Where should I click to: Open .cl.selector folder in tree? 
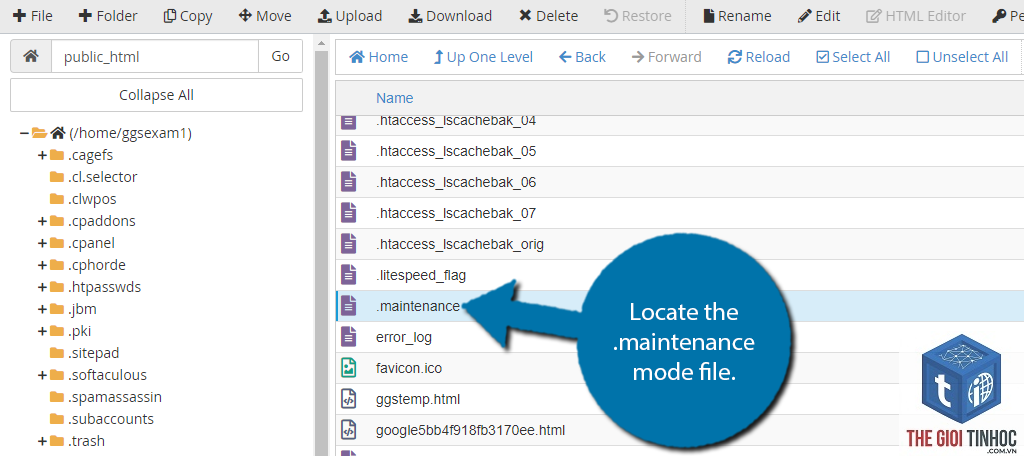point(102,177)
